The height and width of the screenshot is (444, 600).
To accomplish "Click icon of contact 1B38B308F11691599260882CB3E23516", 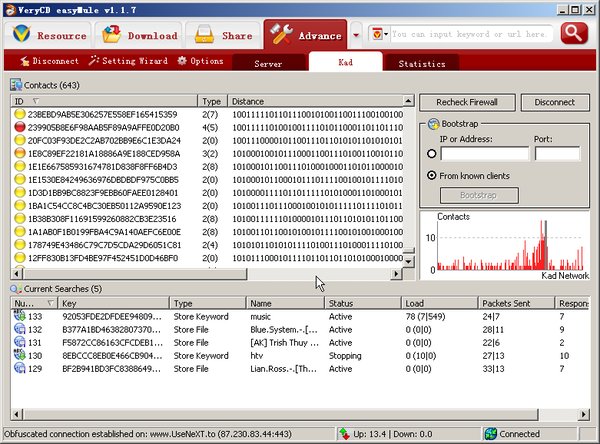I will (x=20, y=219).
